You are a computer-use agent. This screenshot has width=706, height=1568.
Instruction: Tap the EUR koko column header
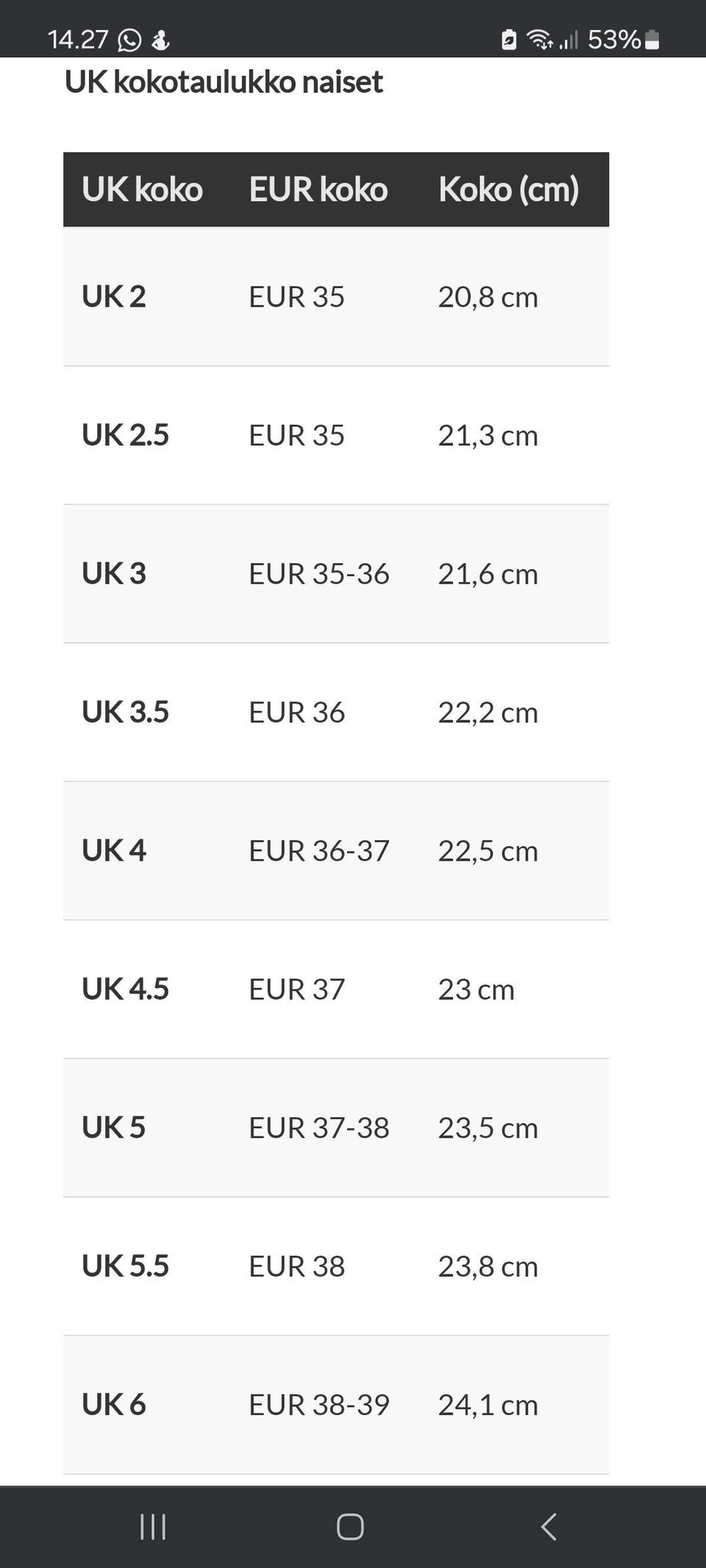click(318, 190)
